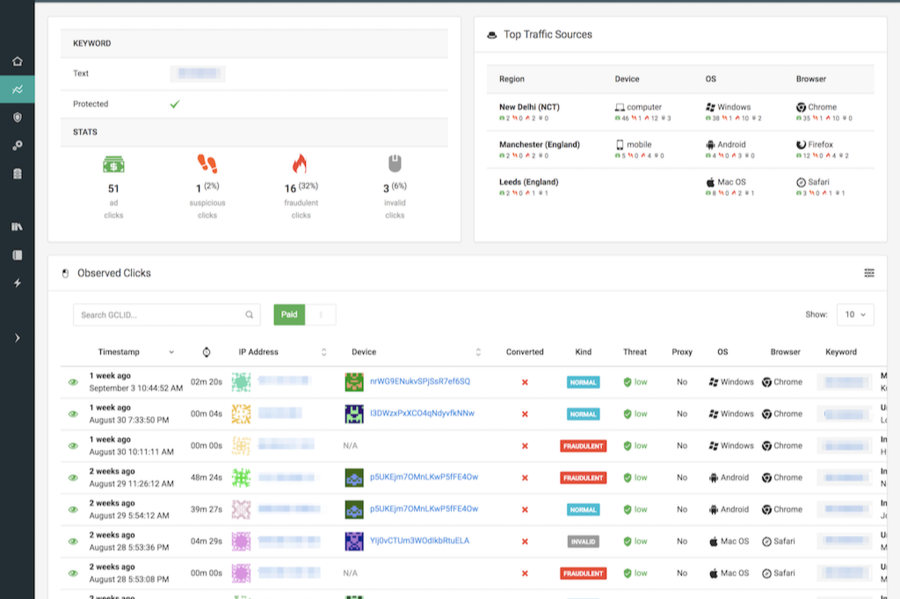This screenshot has height=599, width=900.
Task: Open device link nrWG9ENukvSPjSsR7ef6SQ
Action: (419, 382)
